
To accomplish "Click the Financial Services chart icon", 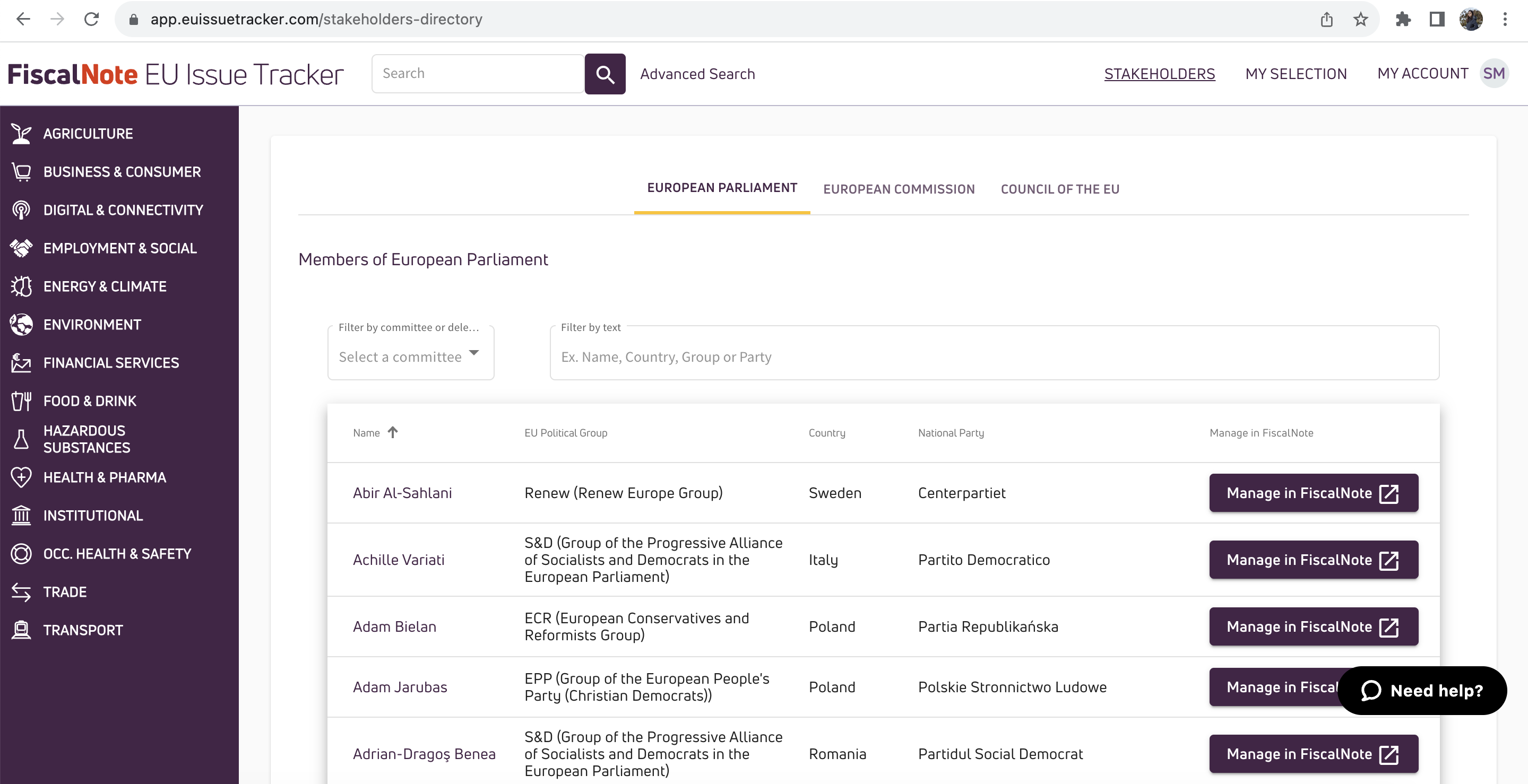I will 21,363.
